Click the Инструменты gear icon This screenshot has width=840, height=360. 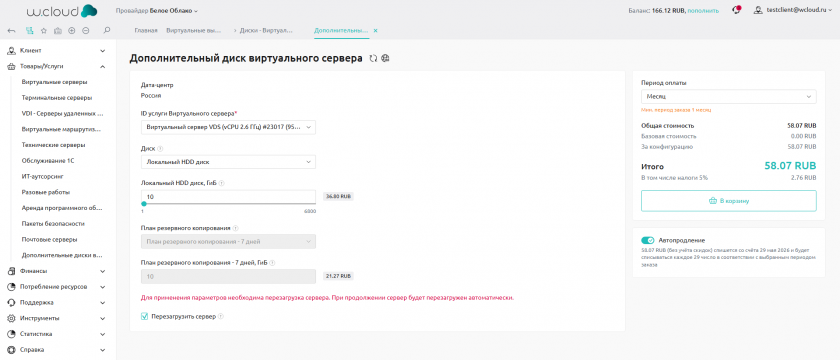11,318
